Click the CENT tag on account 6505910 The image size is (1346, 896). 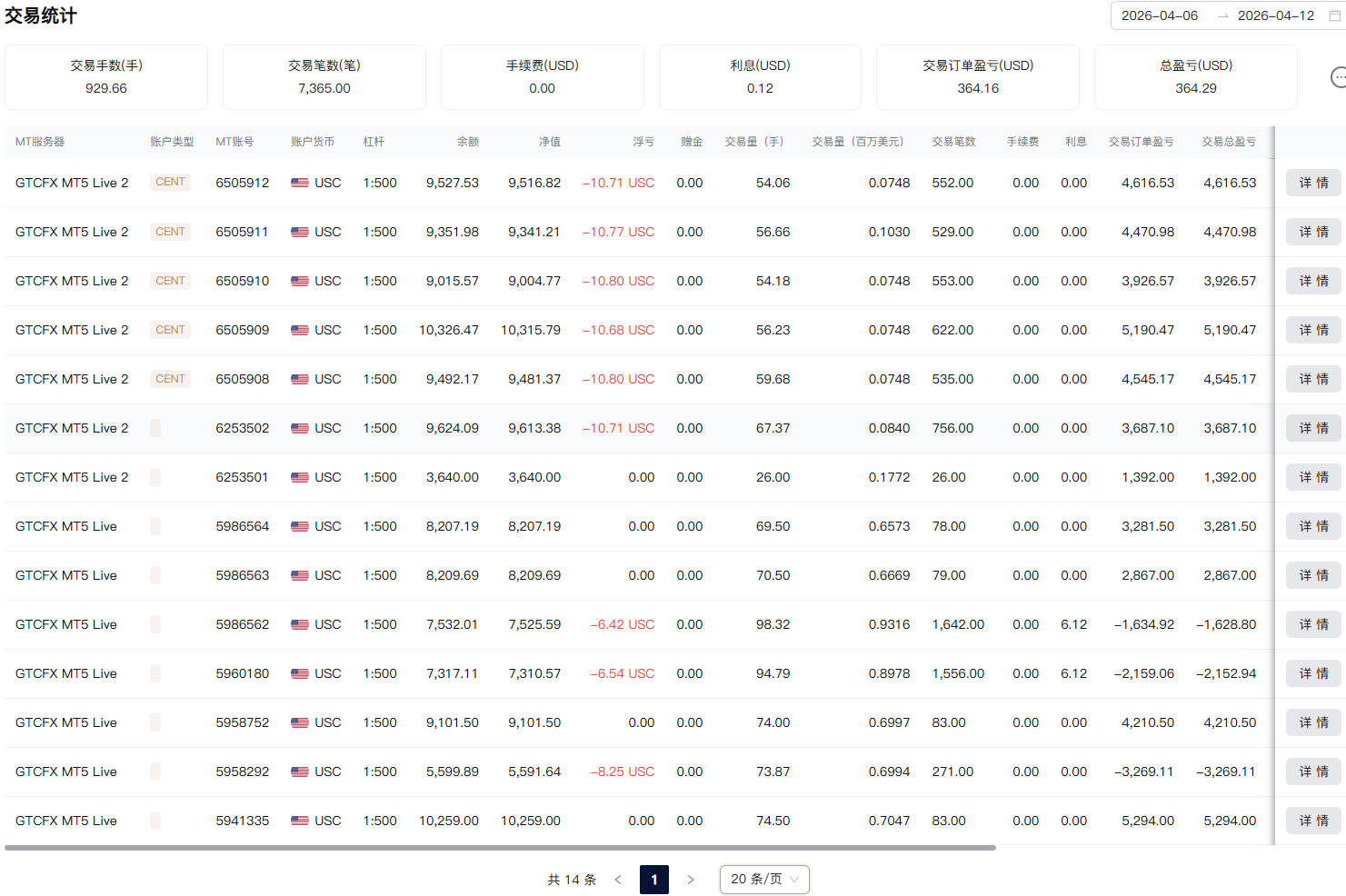pos(170,281)
